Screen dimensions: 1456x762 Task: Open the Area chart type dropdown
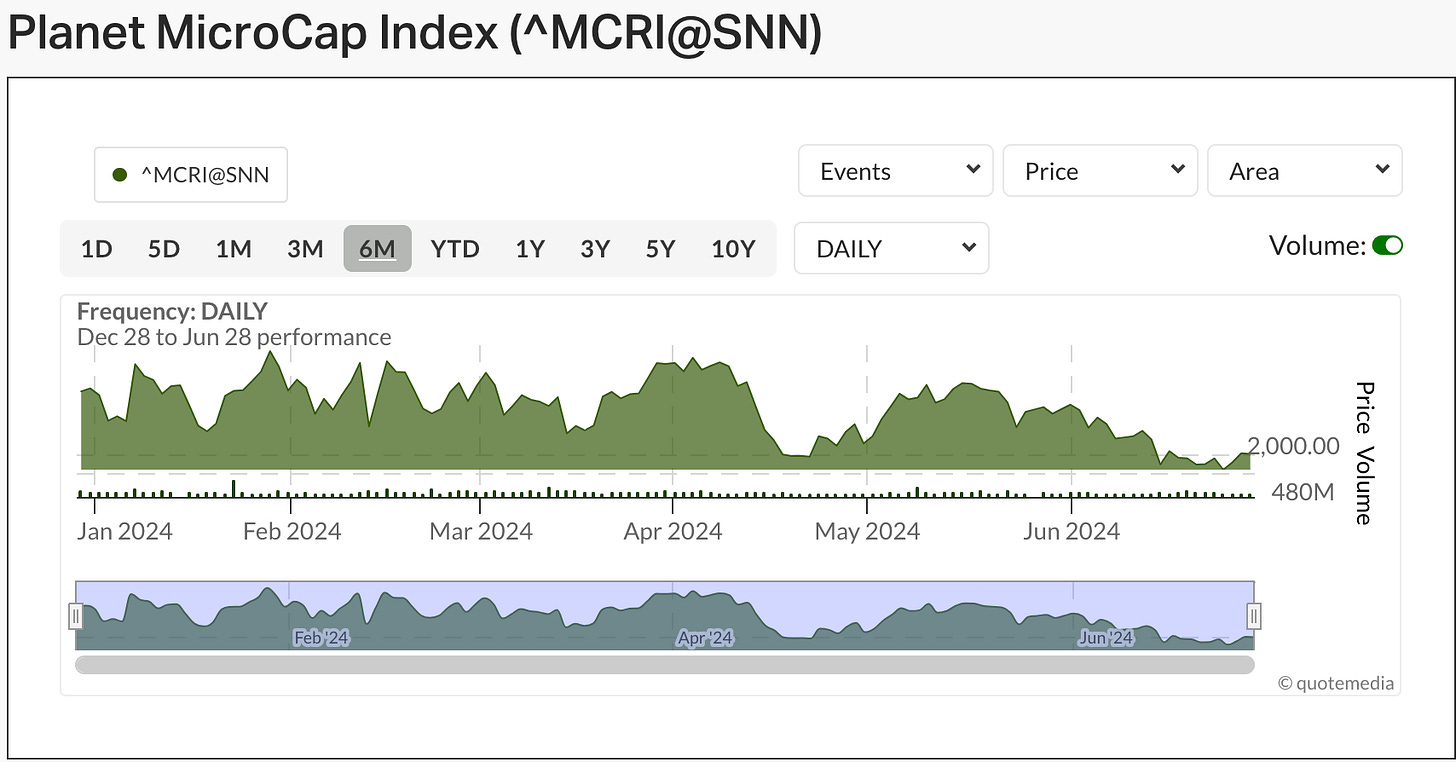point(1305,171)
